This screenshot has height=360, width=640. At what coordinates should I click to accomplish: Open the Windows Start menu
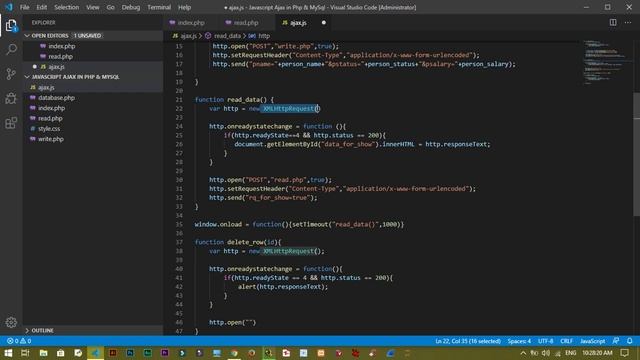(x=8, y=353)
